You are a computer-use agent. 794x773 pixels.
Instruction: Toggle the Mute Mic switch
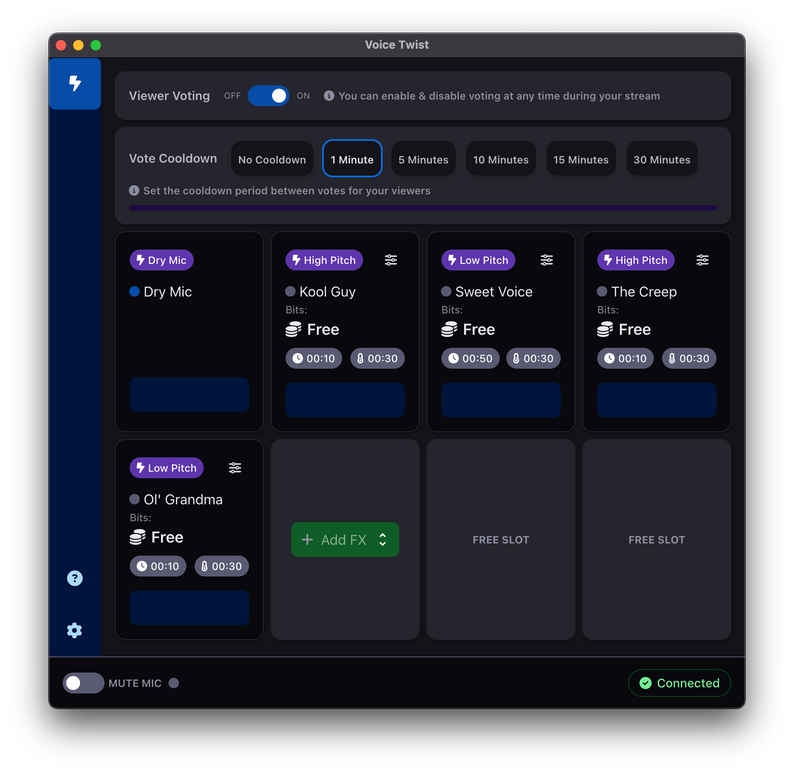[x=83, y=683]
